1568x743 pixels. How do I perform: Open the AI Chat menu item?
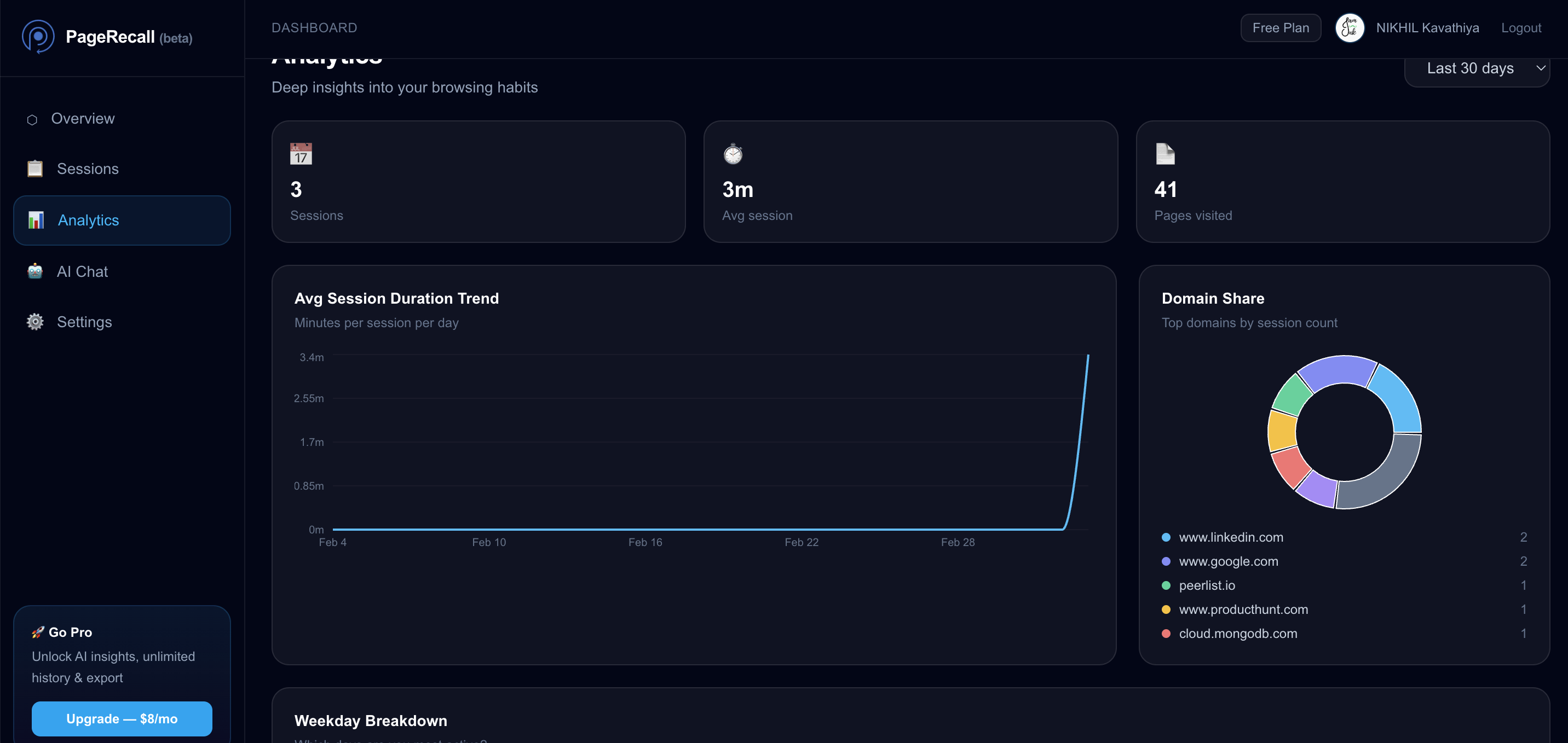click(x=82, y=271)
